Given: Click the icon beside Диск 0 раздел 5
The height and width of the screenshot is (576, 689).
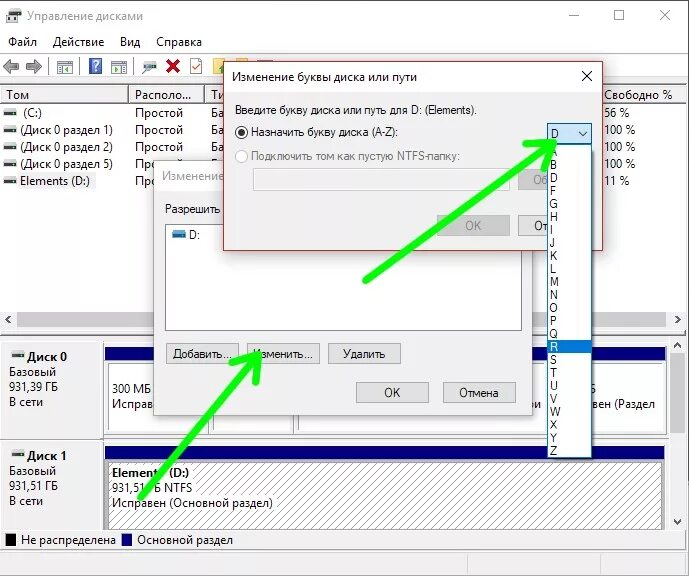Looking at the screenshot, I should 10,164.
